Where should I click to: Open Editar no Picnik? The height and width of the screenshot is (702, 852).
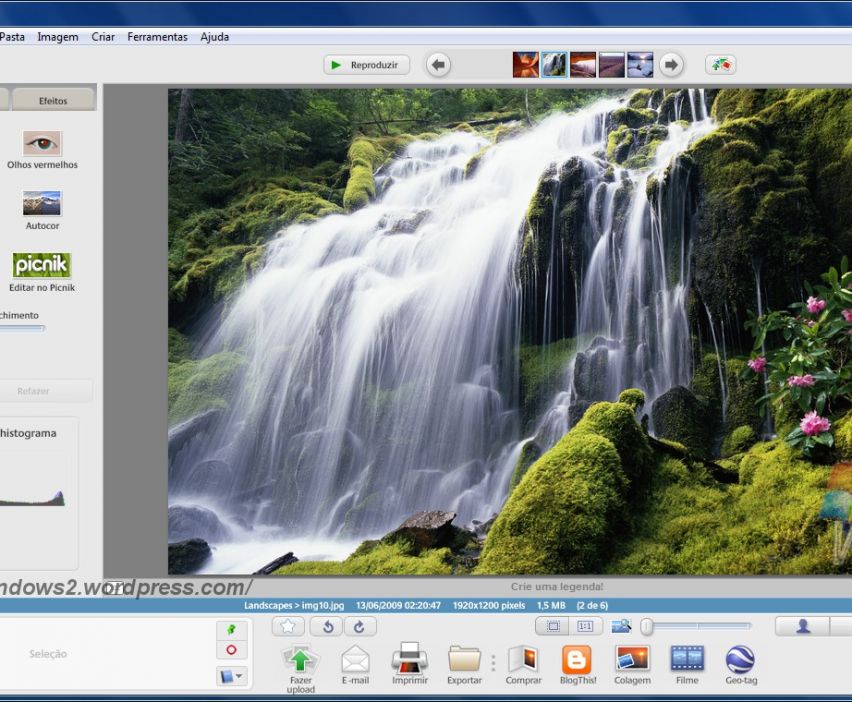pos(42,266)
